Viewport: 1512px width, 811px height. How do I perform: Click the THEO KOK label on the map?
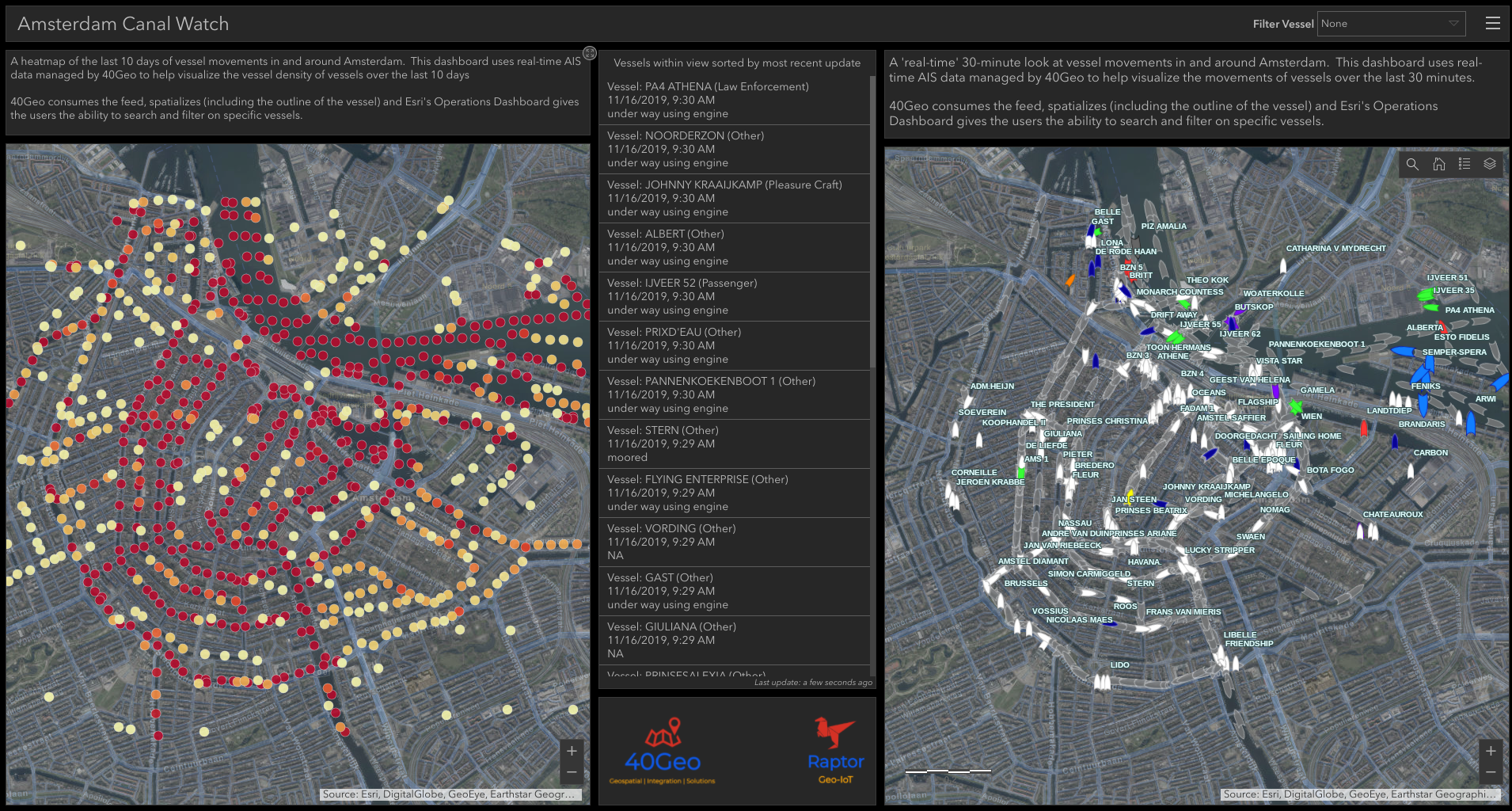point(1207,280)
